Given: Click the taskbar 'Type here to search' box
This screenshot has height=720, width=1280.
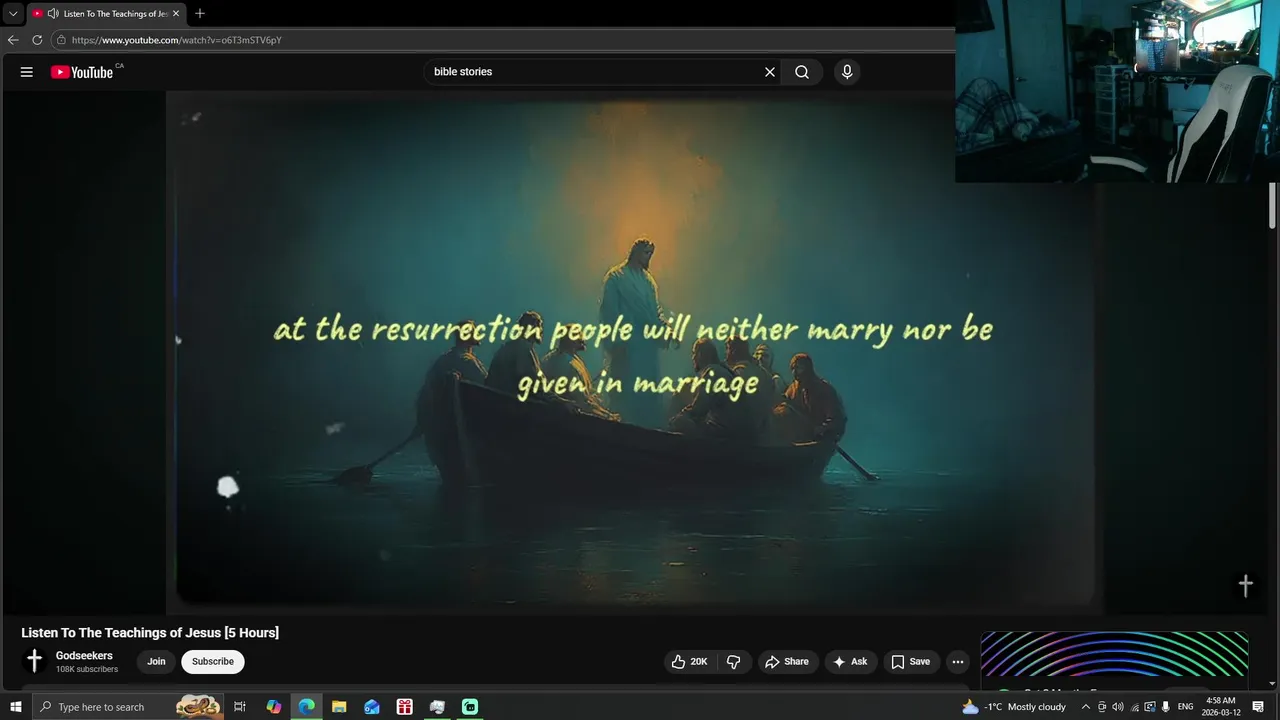Looking at the screenshot, I should (128, 707).
